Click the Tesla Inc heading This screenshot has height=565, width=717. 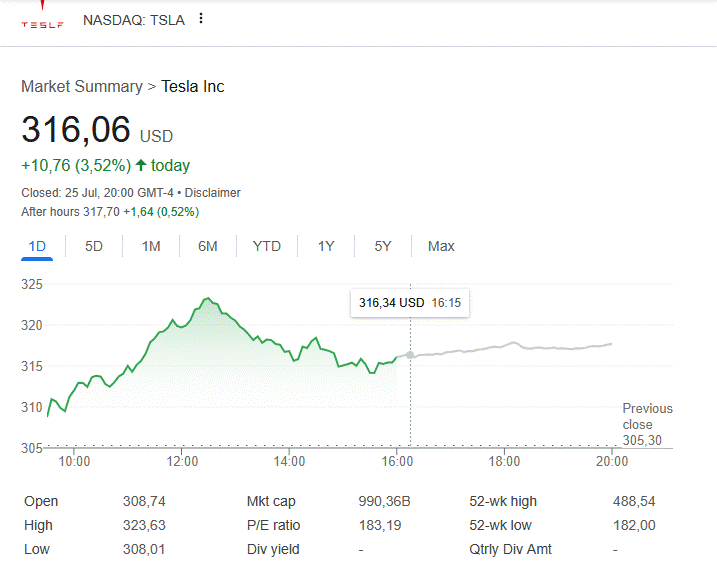[x=193, y=86]
